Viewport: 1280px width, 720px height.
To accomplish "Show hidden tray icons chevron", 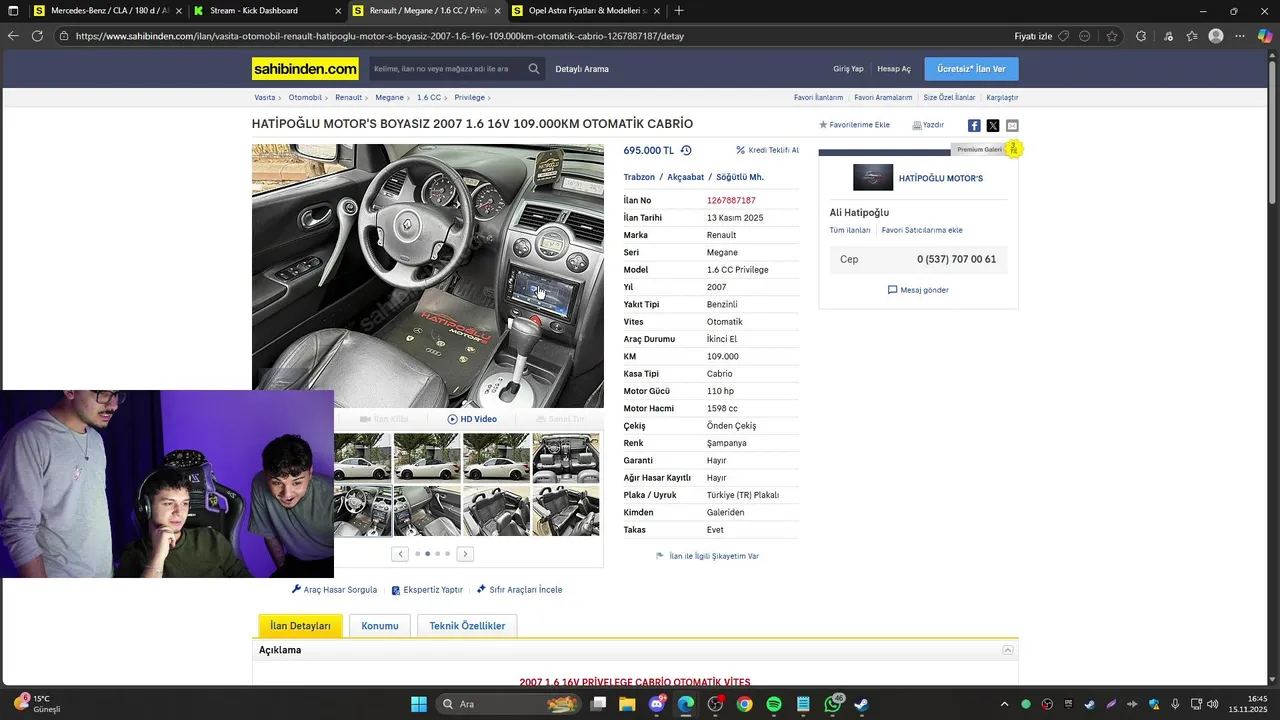I will (1005, 704).
